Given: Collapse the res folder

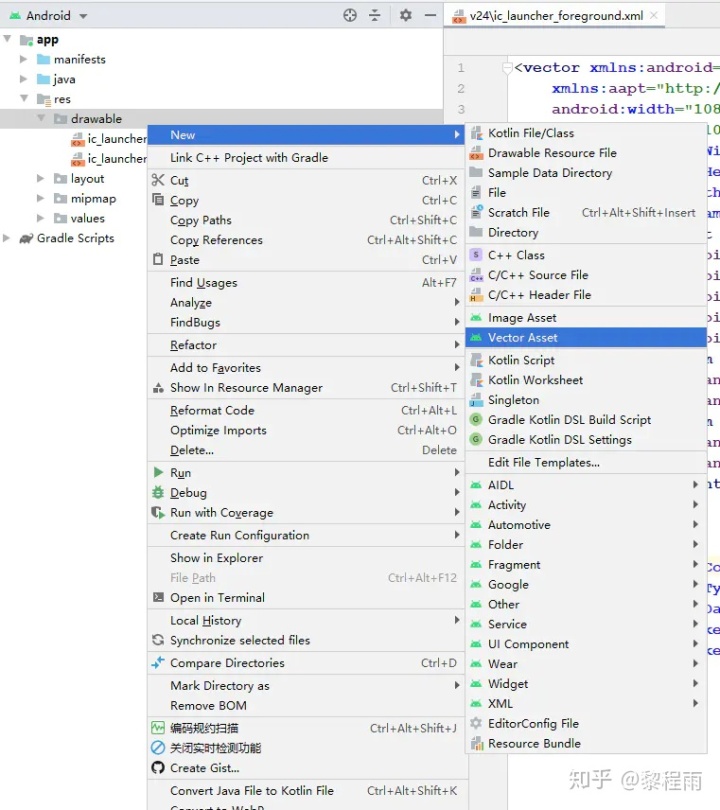Looking at the screenshot, I should point(24,98).
